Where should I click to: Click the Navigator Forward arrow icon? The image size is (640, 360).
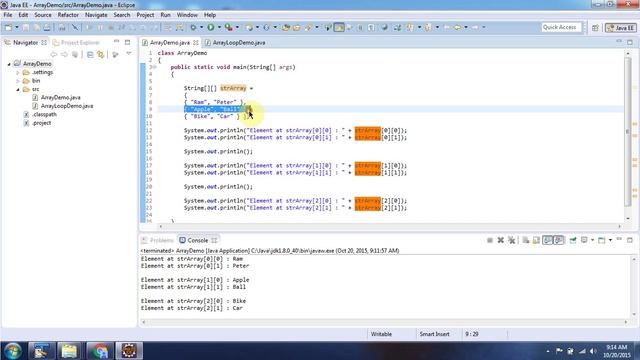[64, 54]
